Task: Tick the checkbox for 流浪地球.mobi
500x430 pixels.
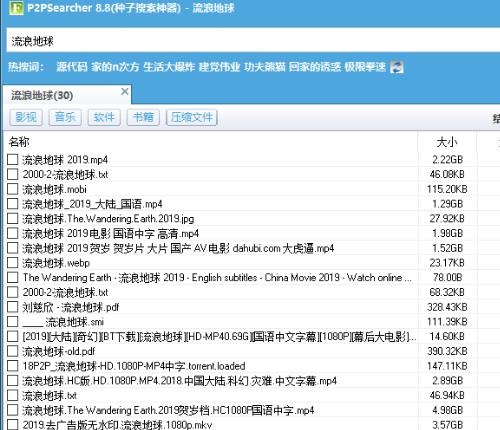Action: [x=13, y=189]
